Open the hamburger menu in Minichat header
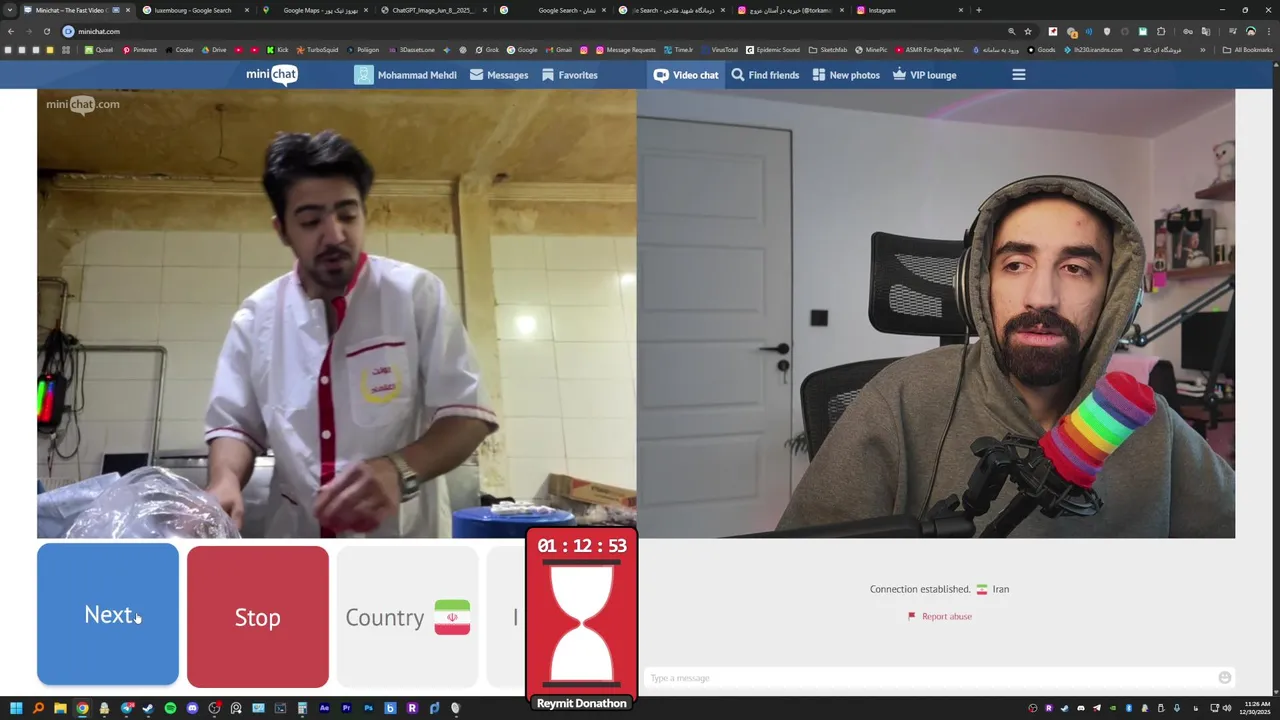1280x720 pixels. pyautogui.click(x=1019, y=75)
